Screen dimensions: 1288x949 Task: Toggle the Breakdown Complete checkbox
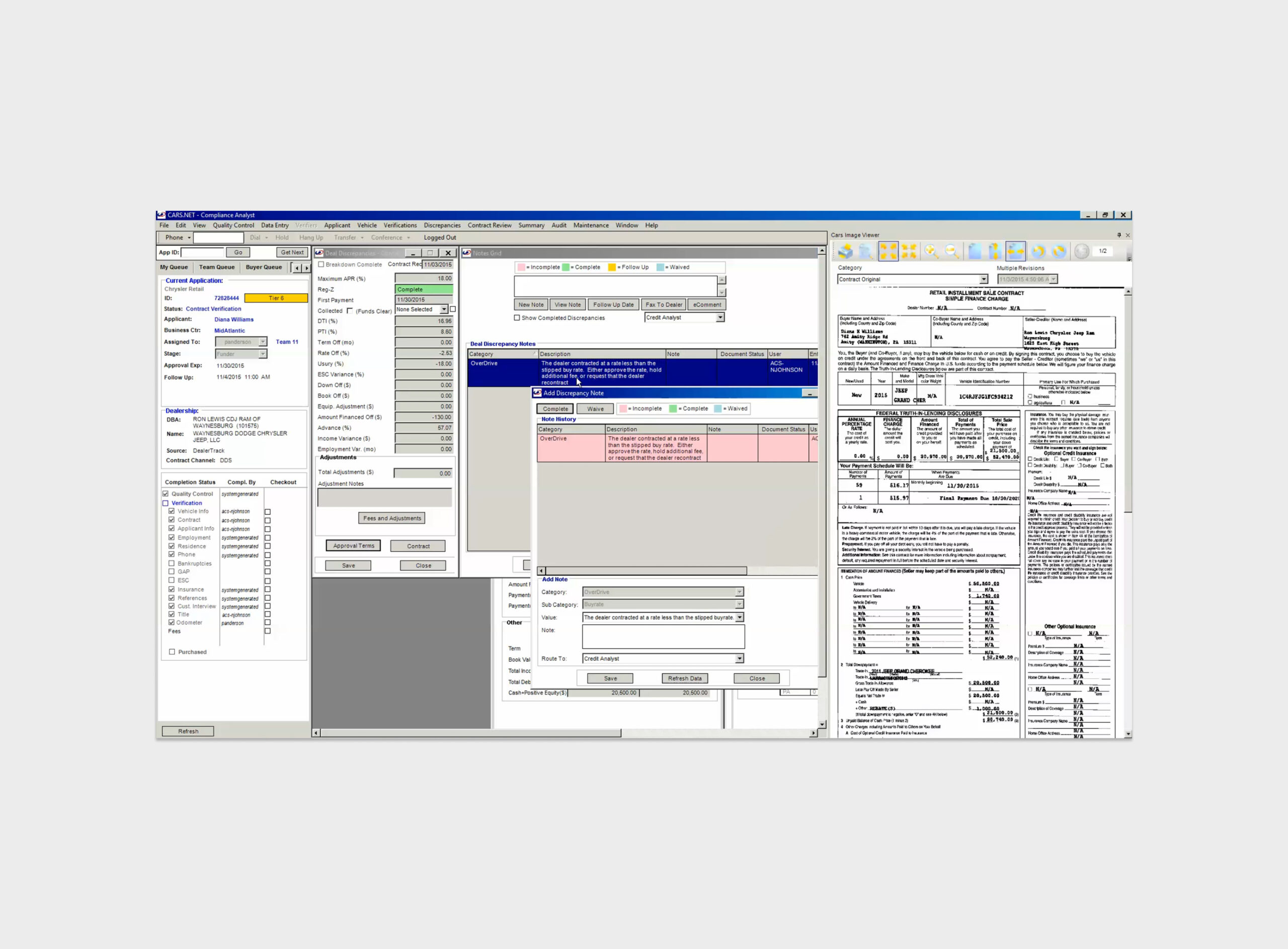tap(321, 264)
